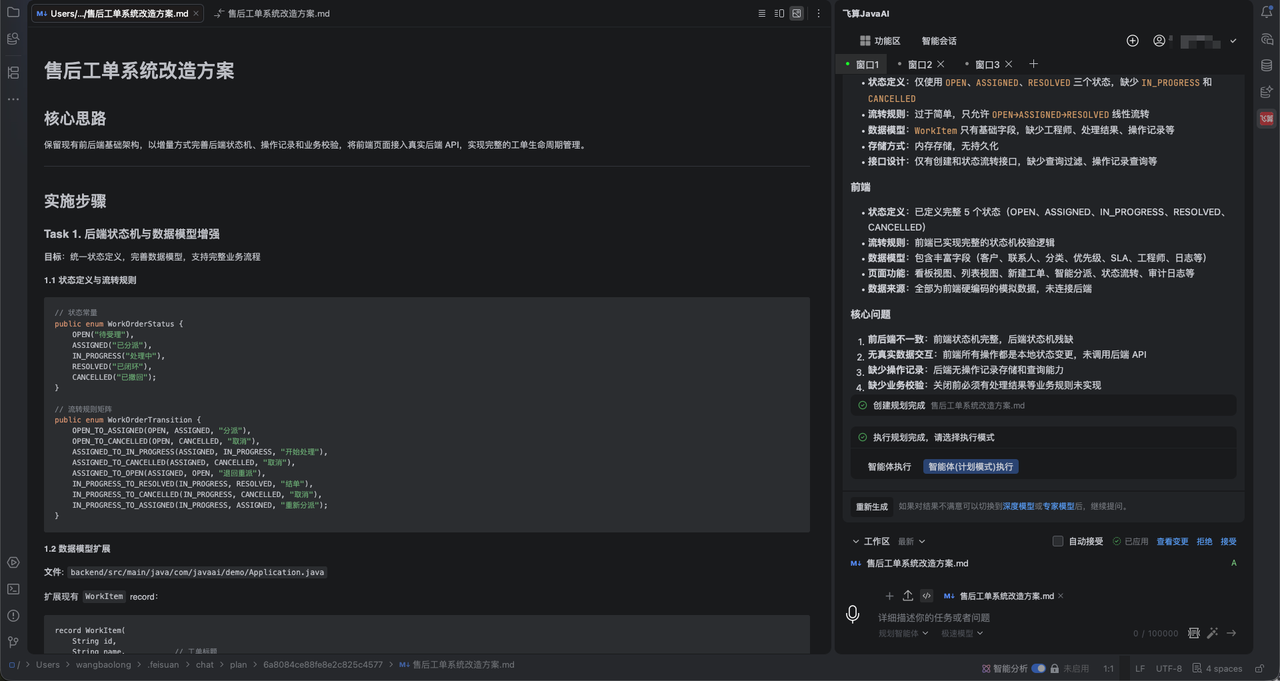This screenshot has width=1280, height=681.
Task: Open the LF line separator selector
Action: pyautogui.click(x=1140, y=668)
